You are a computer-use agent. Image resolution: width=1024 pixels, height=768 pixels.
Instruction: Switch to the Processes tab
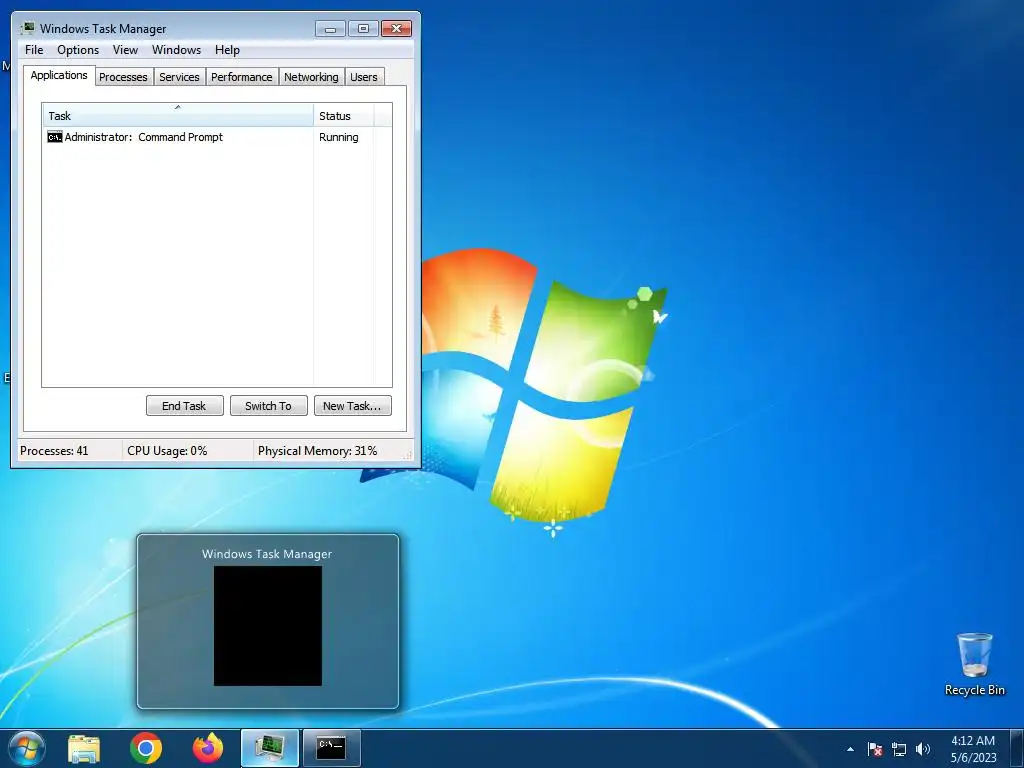(x=123, y=77)
